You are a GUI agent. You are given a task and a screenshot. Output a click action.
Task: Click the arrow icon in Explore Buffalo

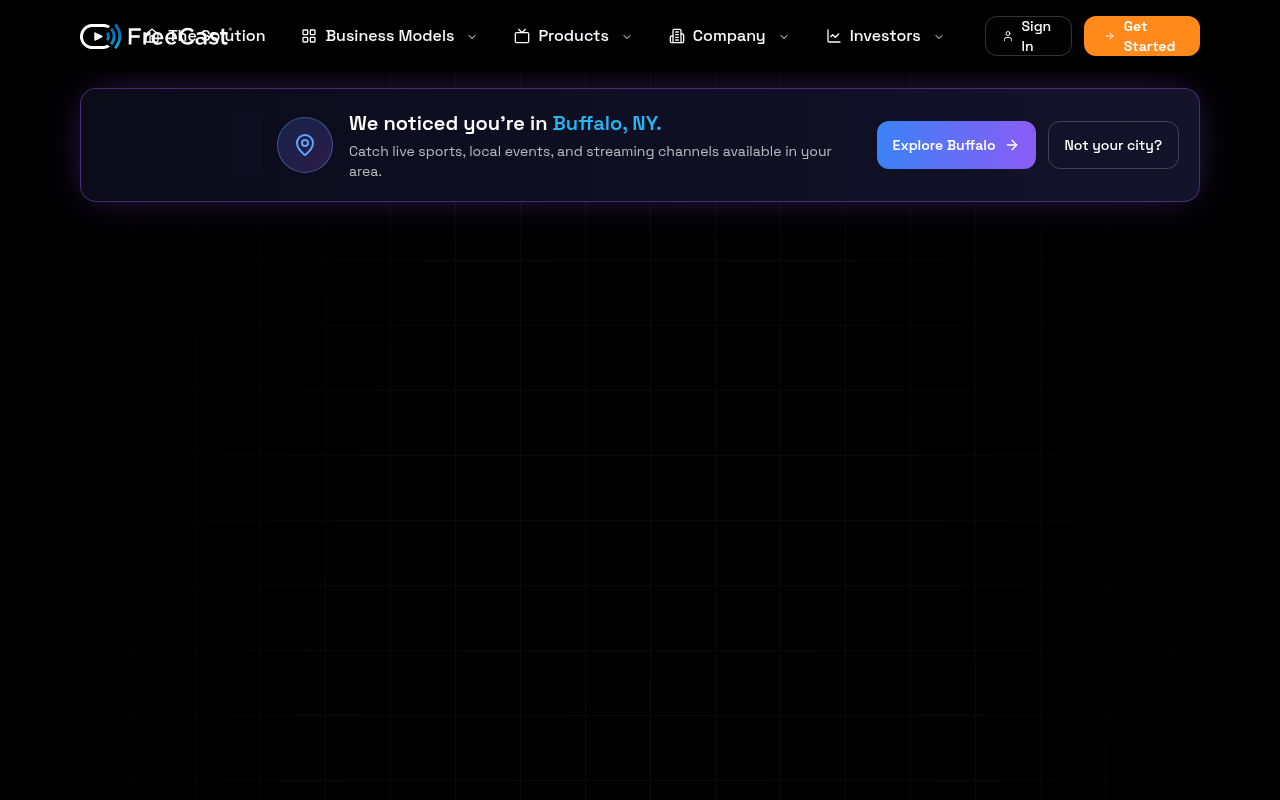coord(1012,145)
